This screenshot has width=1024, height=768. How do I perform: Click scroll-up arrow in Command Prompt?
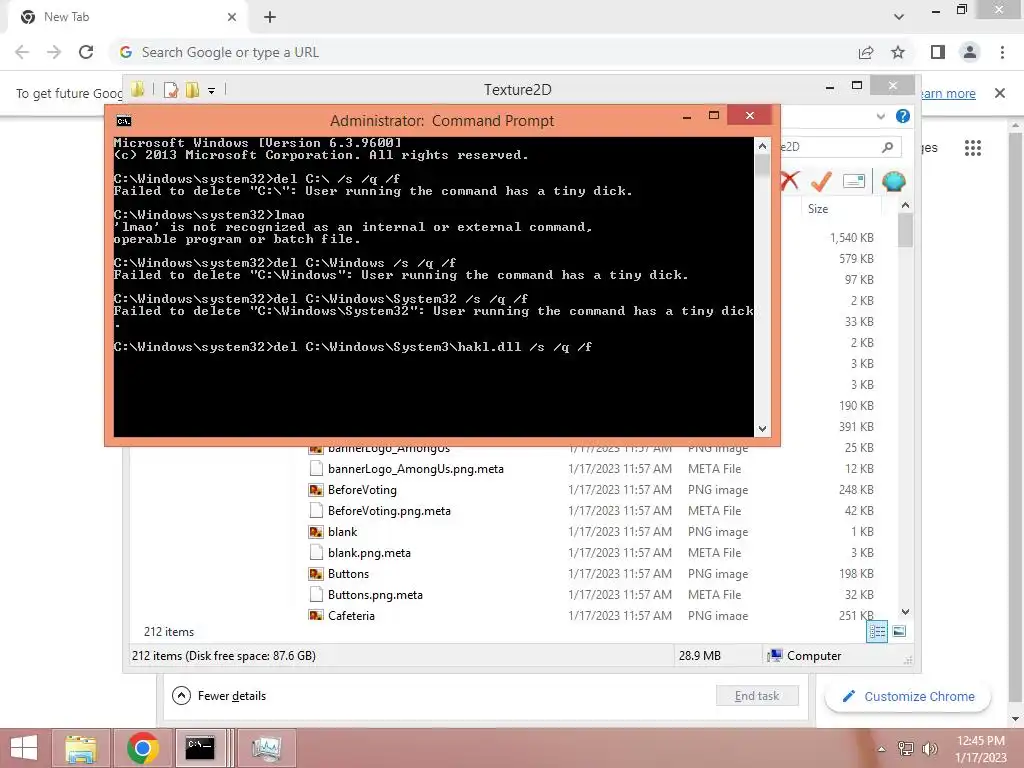[762, 146]
